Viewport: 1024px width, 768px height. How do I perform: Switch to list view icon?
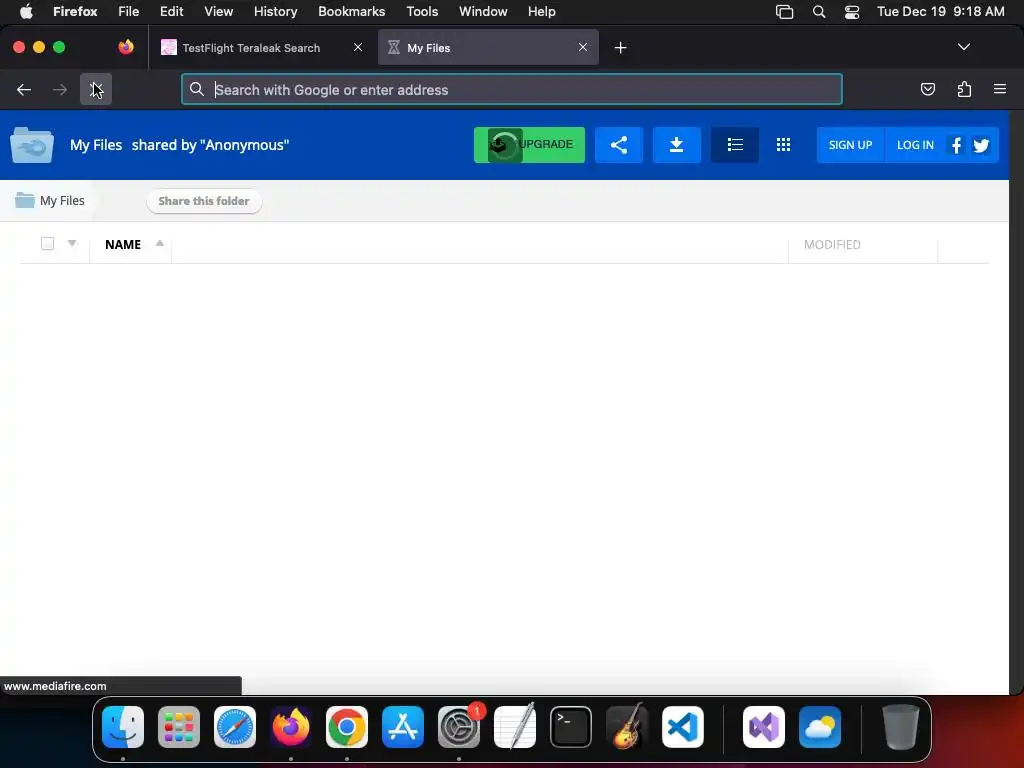pyautogui.click(x=735, y=145)
